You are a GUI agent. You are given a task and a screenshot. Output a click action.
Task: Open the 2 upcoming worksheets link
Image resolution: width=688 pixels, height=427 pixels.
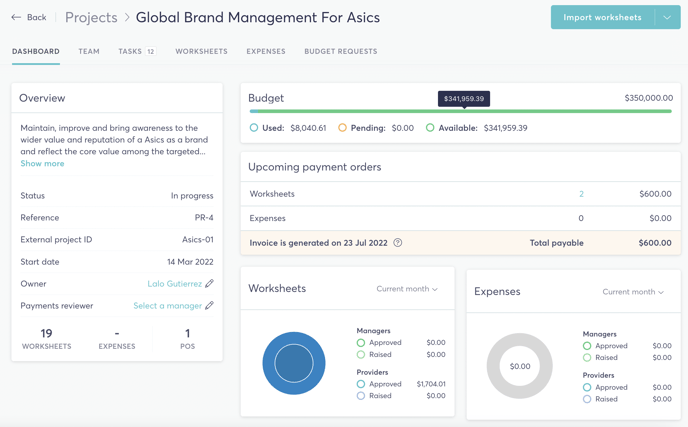click(581, 194)
